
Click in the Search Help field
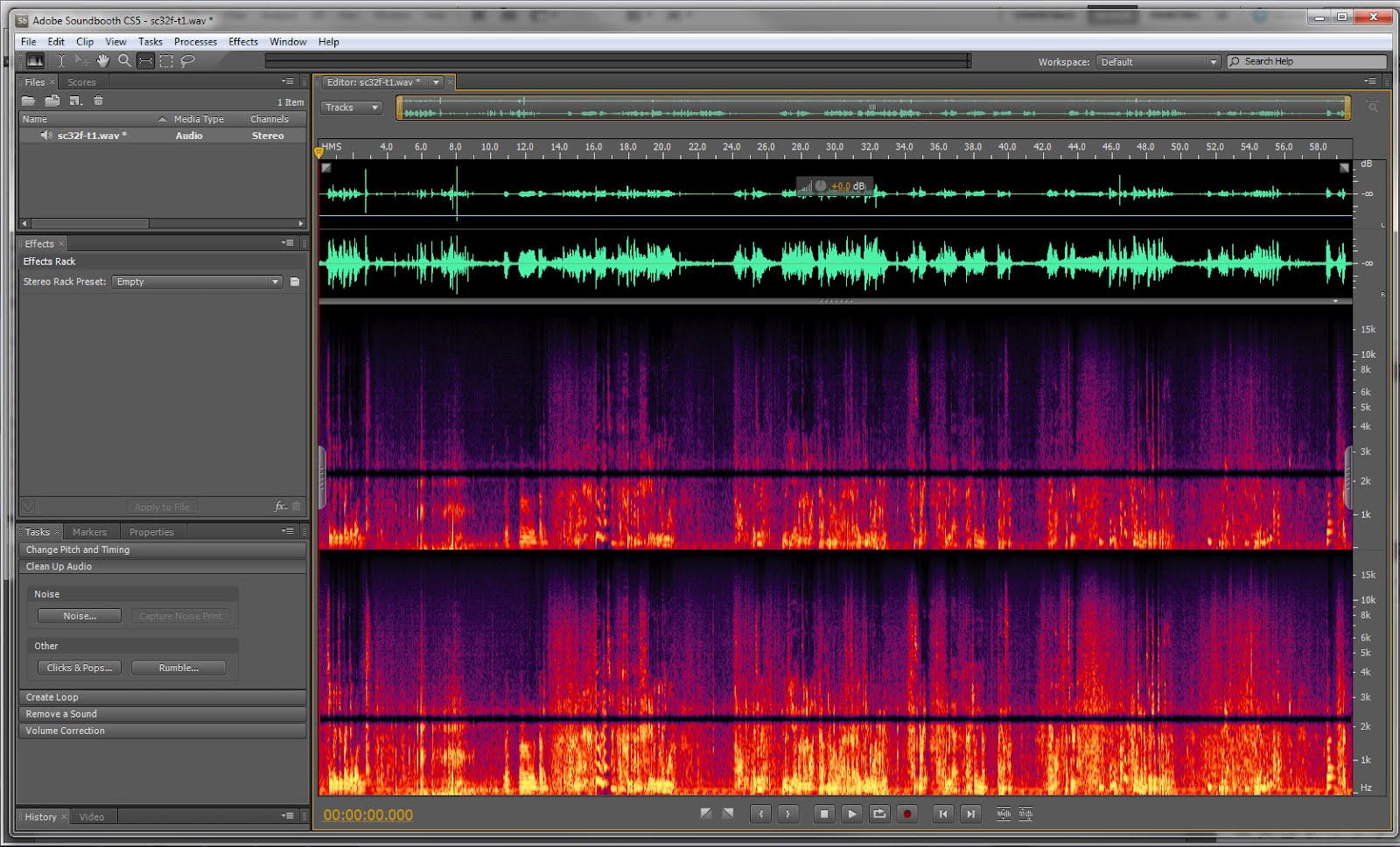1307,61
